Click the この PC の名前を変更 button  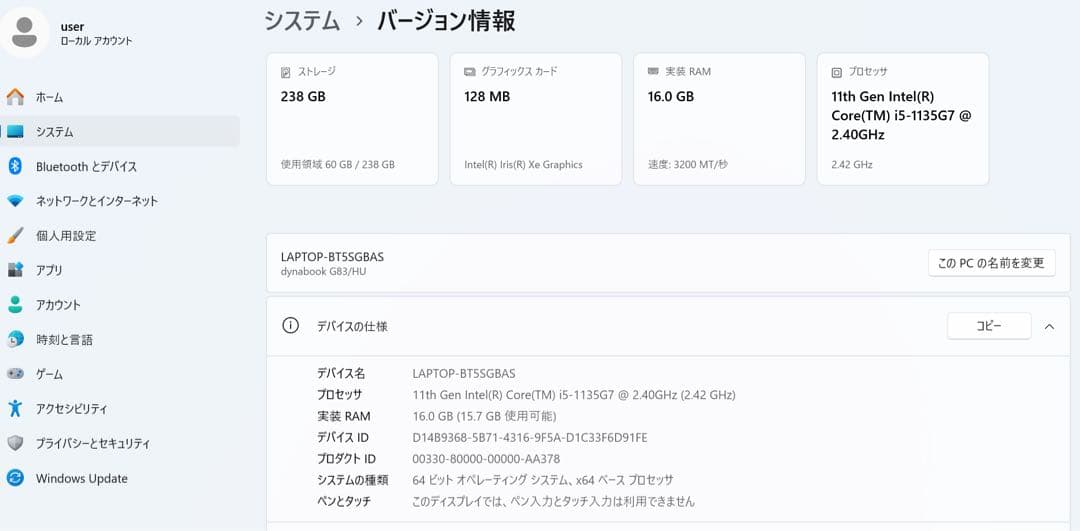tap(992, 262)
